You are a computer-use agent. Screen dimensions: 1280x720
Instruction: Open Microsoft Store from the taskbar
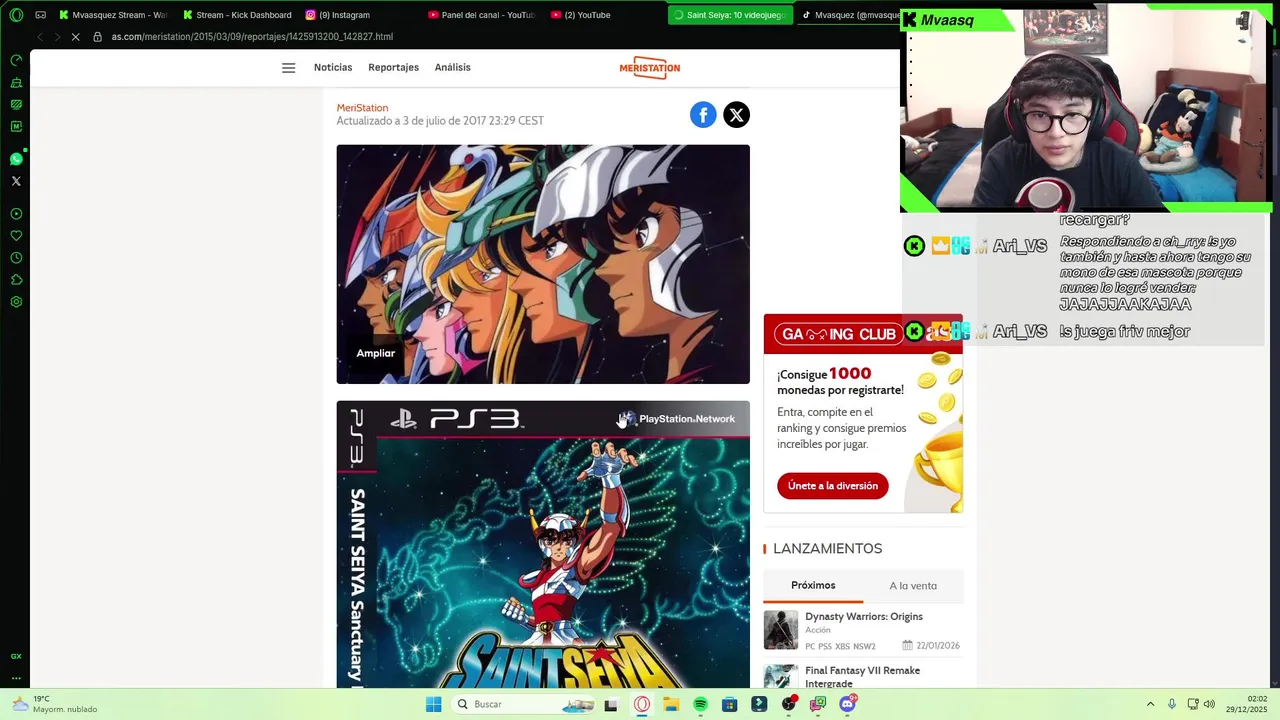coord(730,704)
